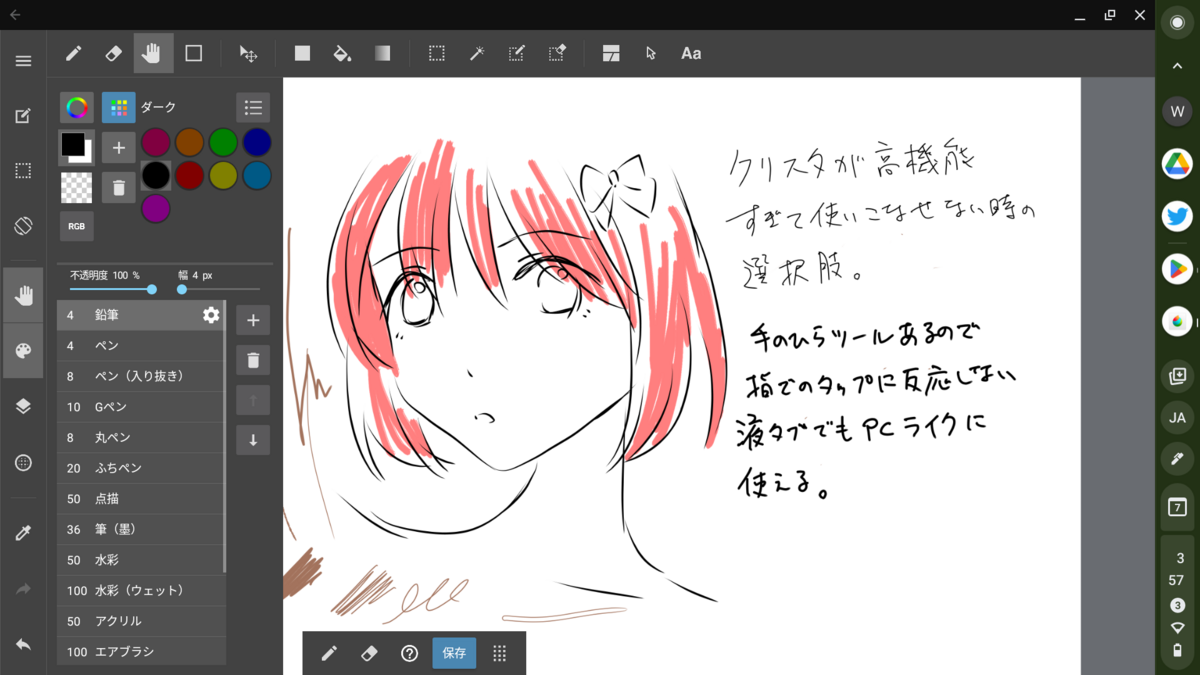Select the 水彩（ウェット） brush
This screenshot has height=675, width=1200.
pyautogui.click(x=141, y=590)
